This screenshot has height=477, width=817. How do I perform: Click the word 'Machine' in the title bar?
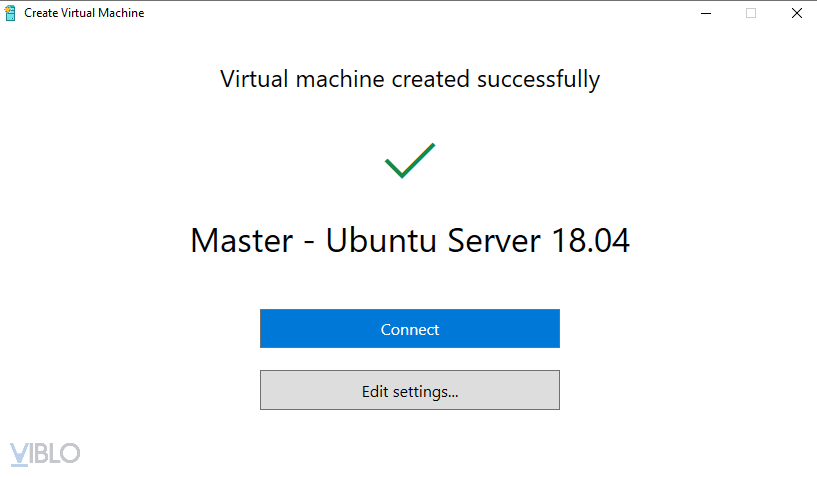121,13
